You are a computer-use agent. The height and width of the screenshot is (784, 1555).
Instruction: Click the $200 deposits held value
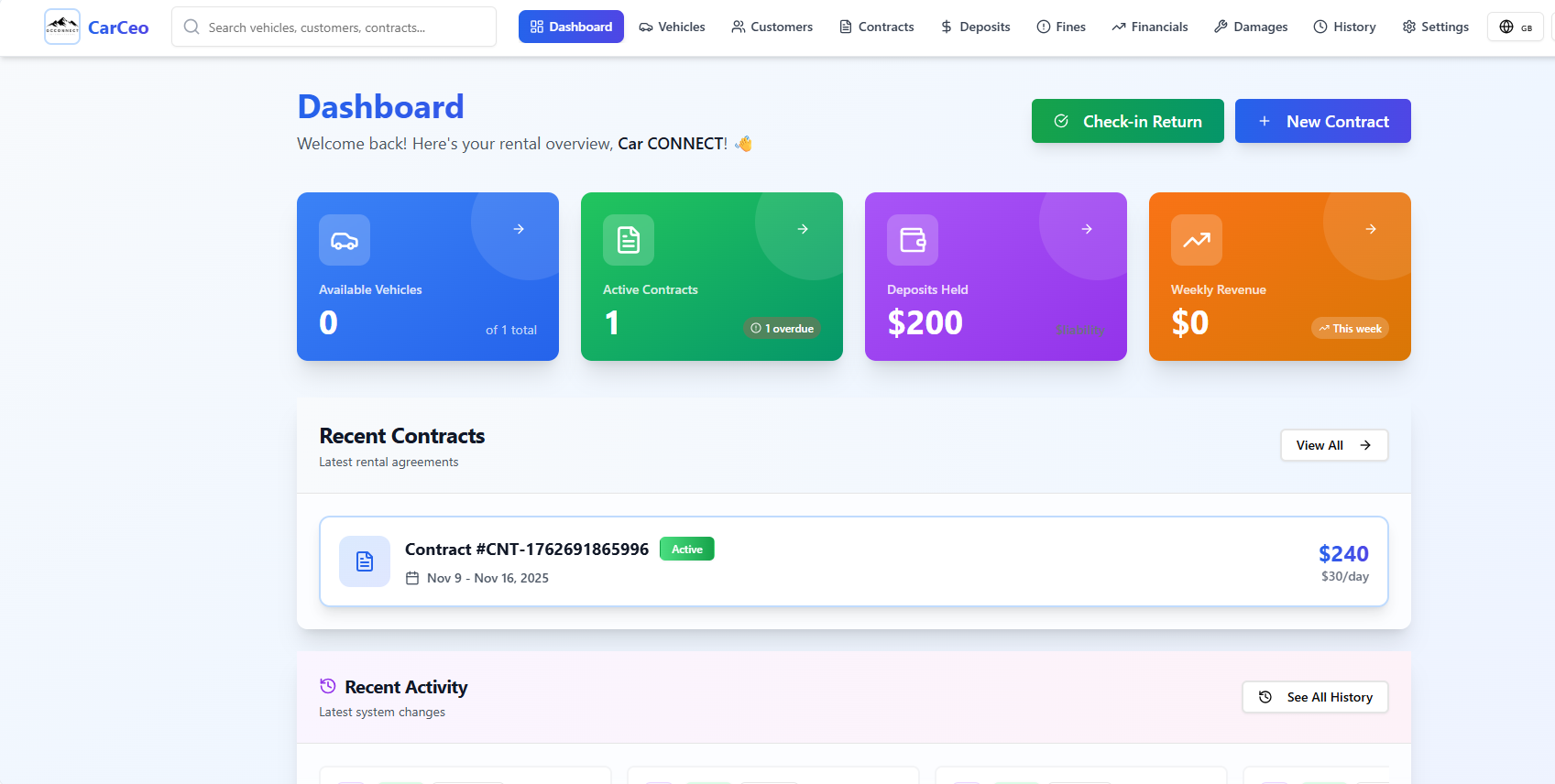(x=925, y=322)
